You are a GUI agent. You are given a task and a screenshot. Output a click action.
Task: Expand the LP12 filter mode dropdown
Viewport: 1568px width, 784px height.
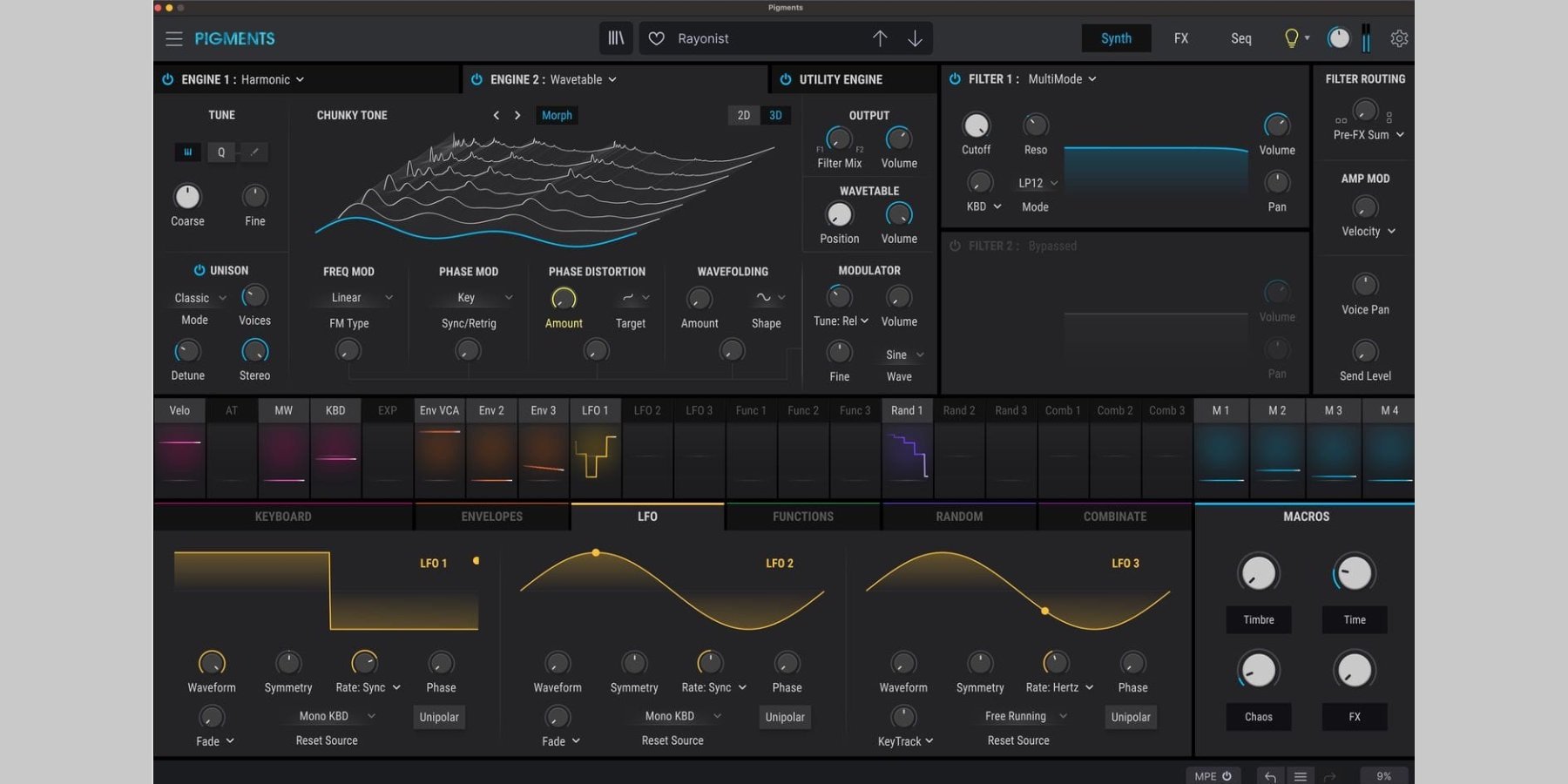click(1038, 183)
